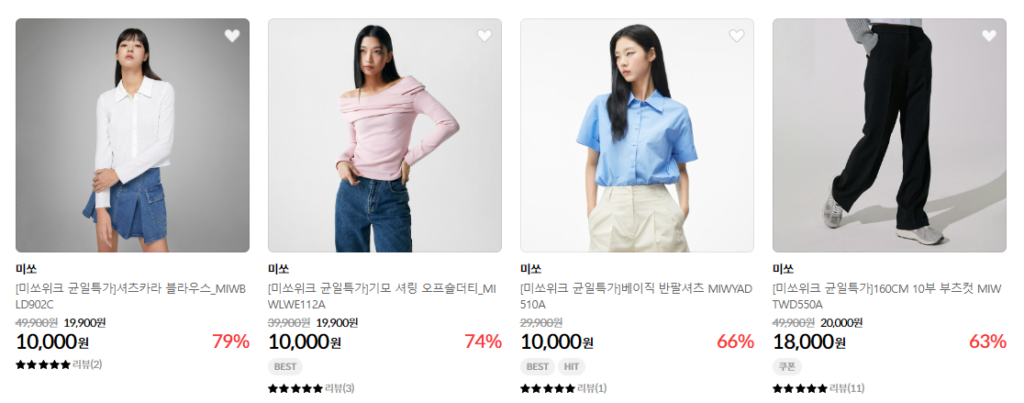Click the BEST badge under pink tee
Screen dimensions: 1024x403
click(285, 366)
